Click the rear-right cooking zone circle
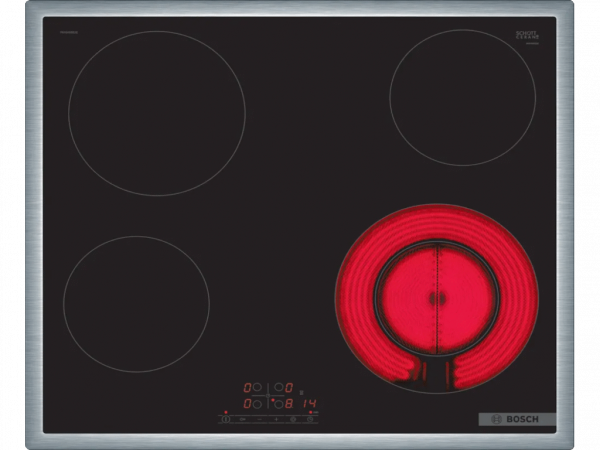This screenshot has height=450, width=600. [462, 96]
